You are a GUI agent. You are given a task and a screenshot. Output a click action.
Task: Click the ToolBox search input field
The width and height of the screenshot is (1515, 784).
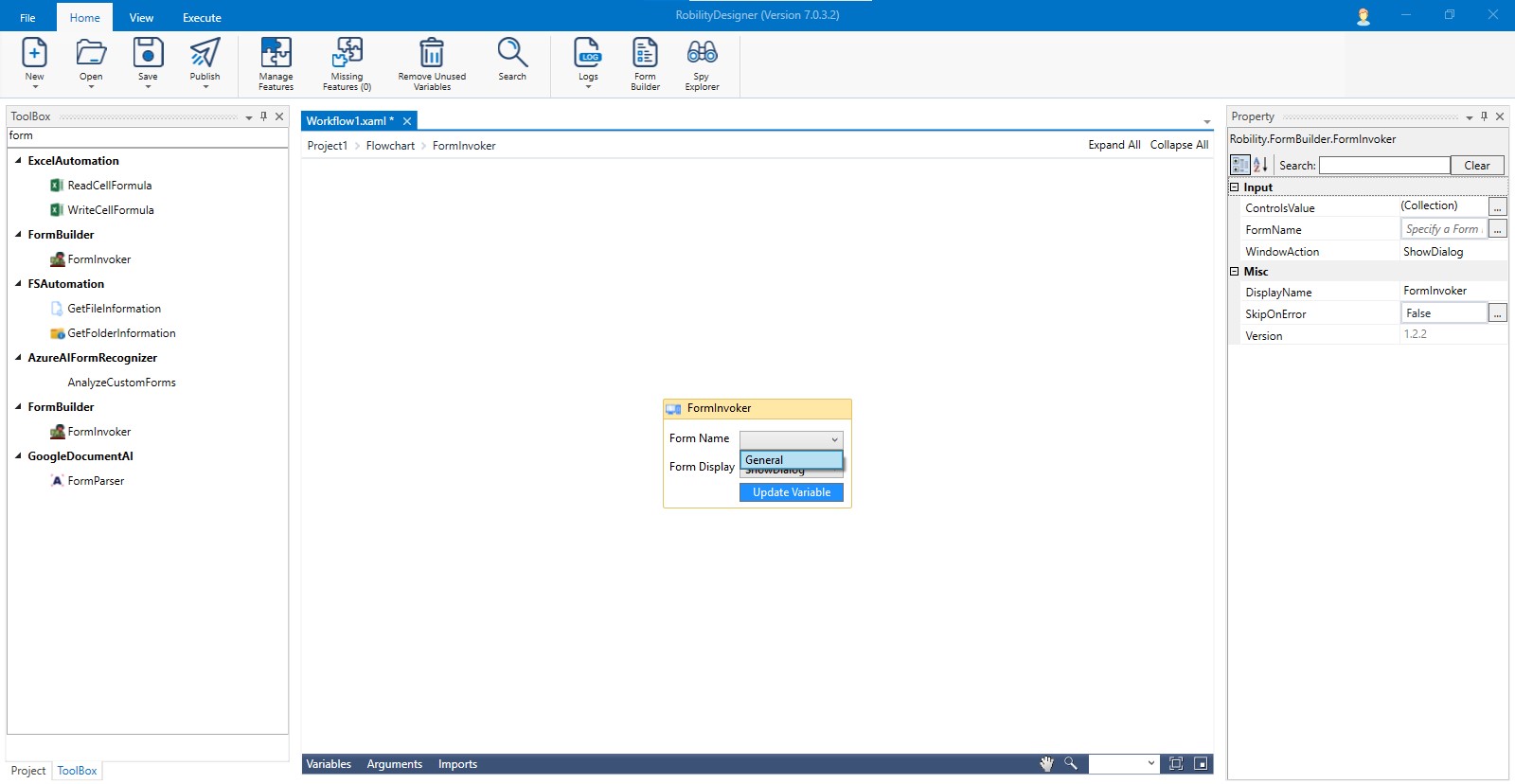coord(147,136)
